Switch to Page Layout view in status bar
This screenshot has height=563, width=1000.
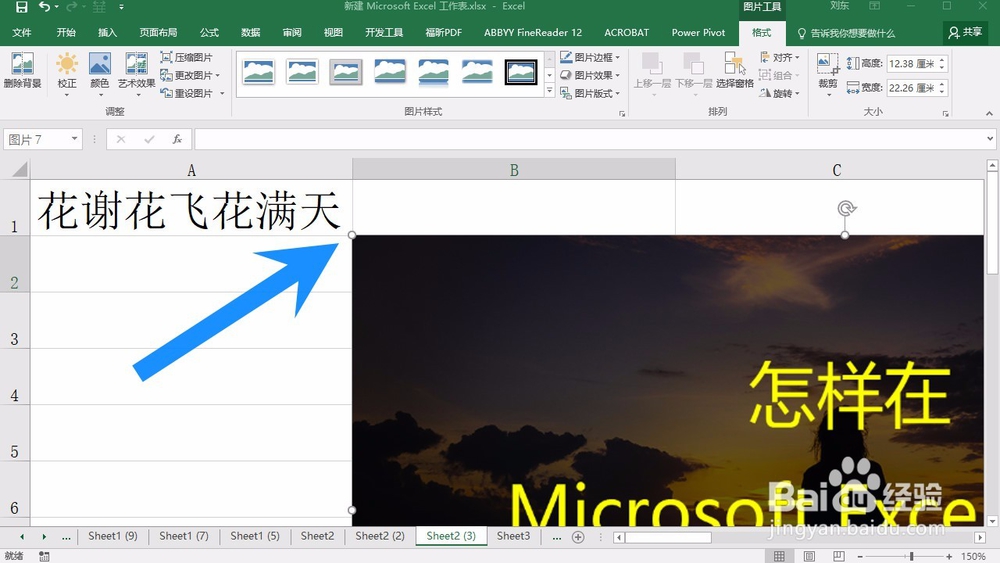pyautogui.click(x=809, y=556)
